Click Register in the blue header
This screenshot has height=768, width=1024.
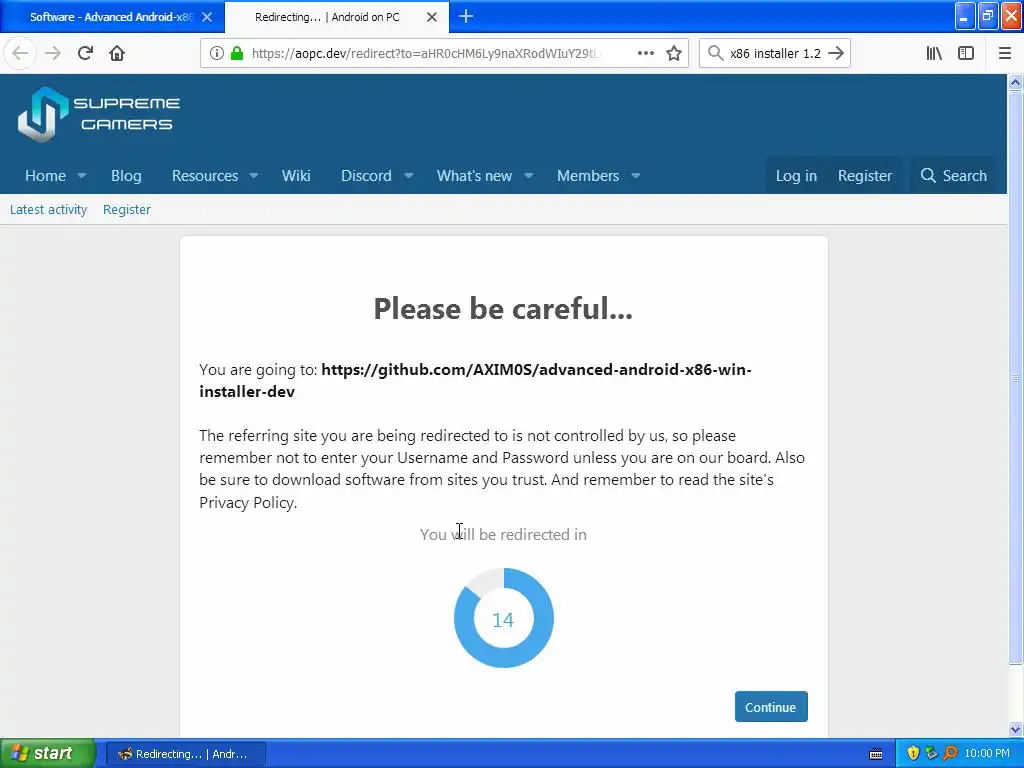tap(865, 176)
